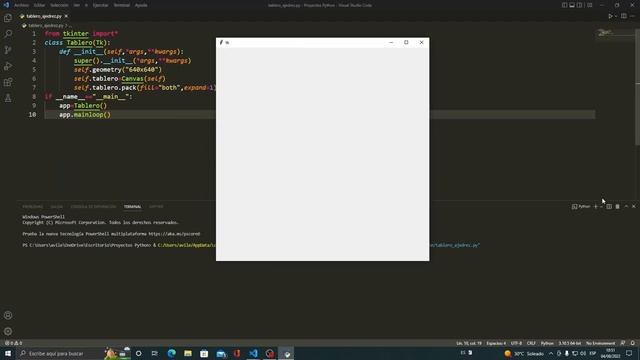This screenshot has height=360, width=640.
Task: Open notifications bell in status bar
Action: [633, 343]
